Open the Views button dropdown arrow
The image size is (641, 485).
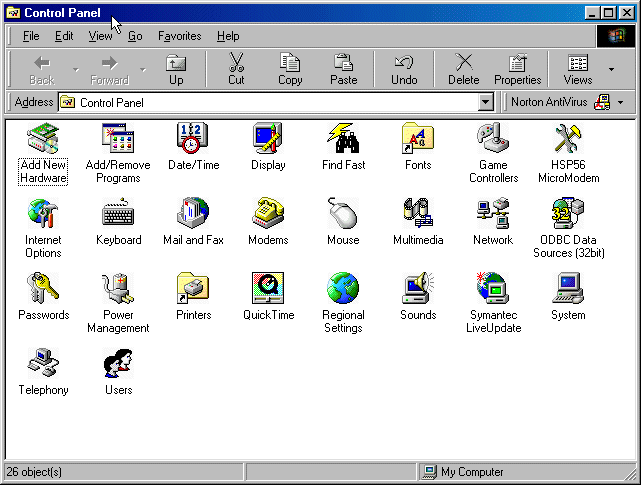[611, 69]
